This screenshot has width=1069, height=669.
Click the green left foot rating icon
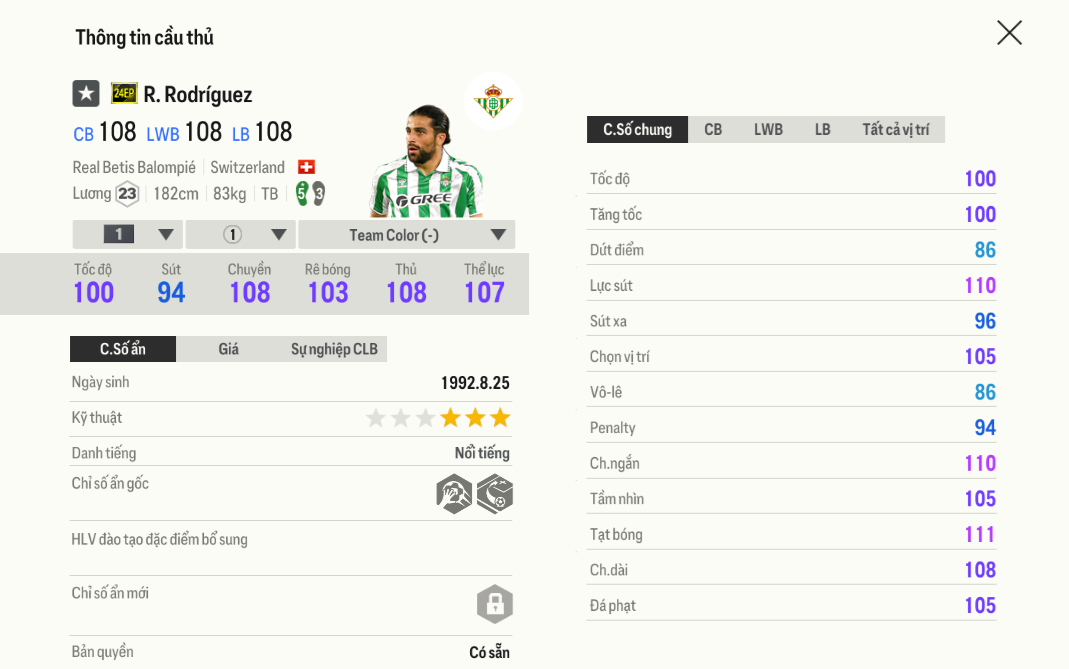pos(302,192)
